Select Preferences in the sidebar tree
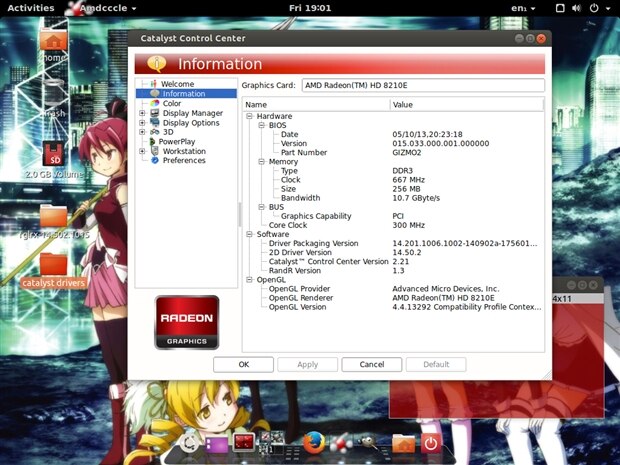The width and height of the screenshot is (620, 465). (x=183, y=160)
